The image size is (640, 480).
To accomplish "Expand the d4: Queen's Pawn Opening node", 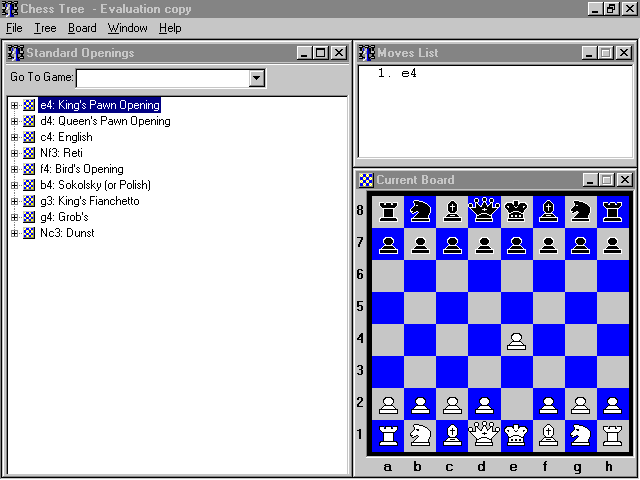I will (15, 121).
